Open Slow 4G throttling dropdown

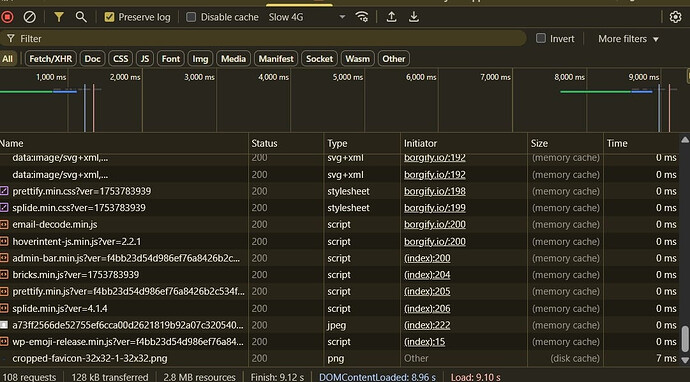[x=307, y=17]
